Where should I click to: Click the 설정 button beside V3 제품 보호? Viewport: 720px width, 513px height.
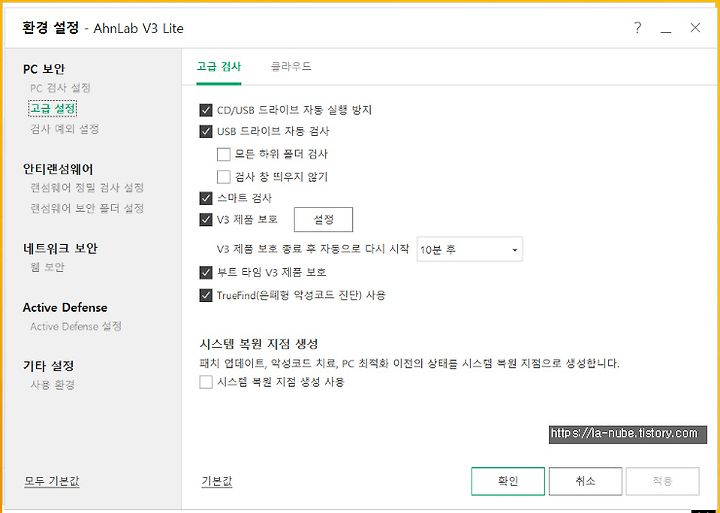[323, 220]
